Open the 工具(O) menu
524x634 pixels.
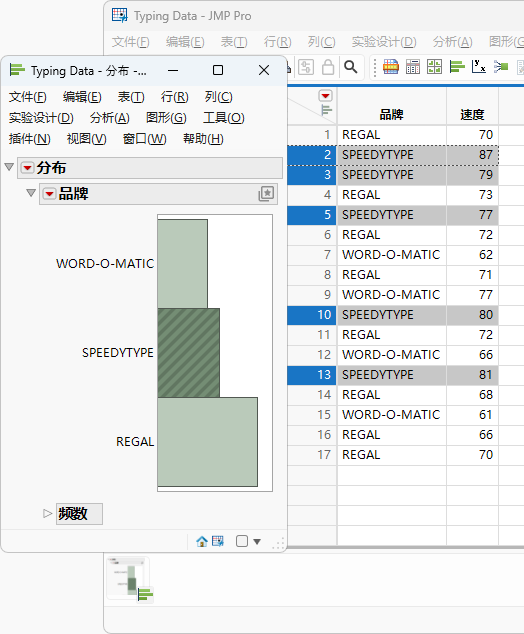224,118
